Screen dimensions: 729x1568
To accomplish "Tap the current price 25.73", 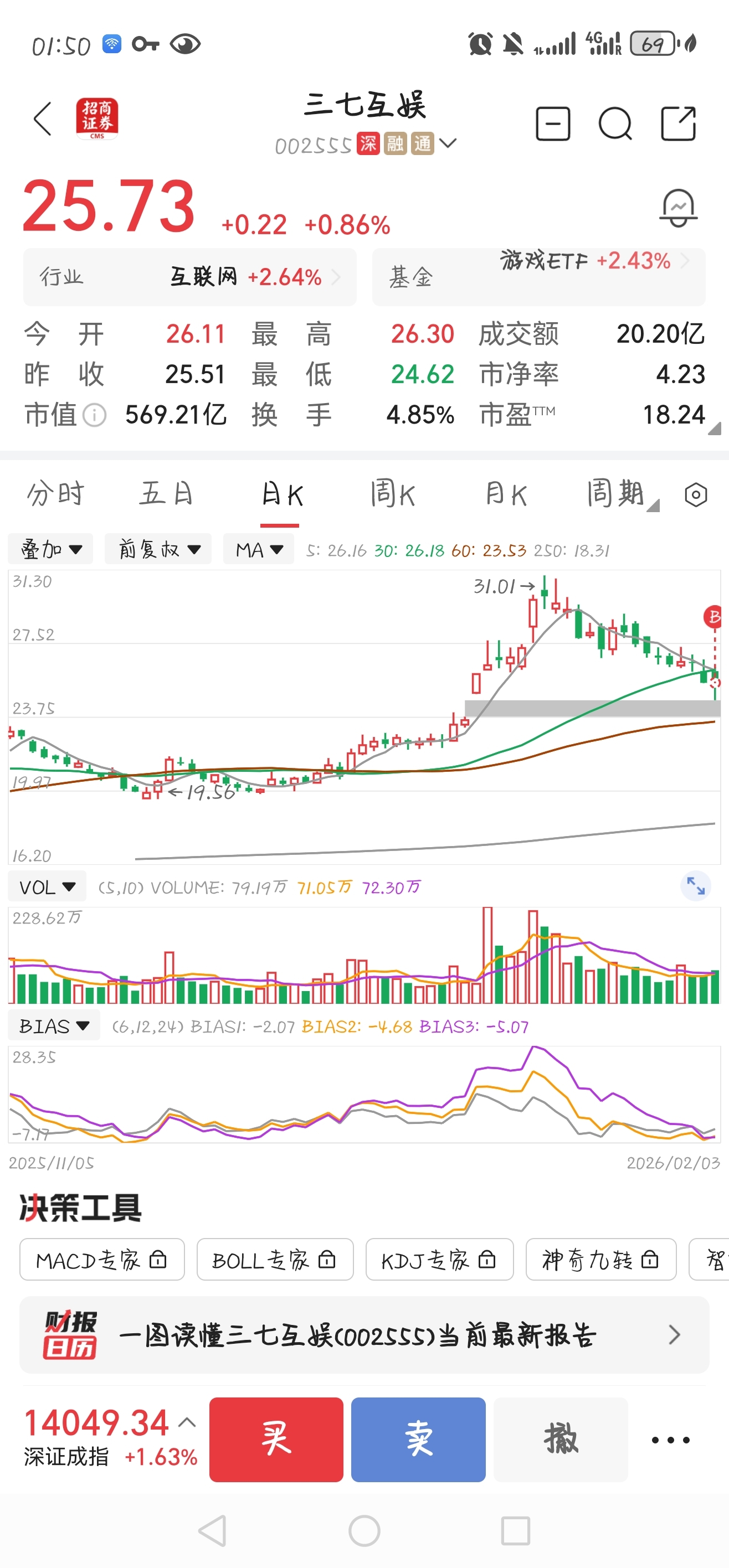I will click(x=109, y=207).
